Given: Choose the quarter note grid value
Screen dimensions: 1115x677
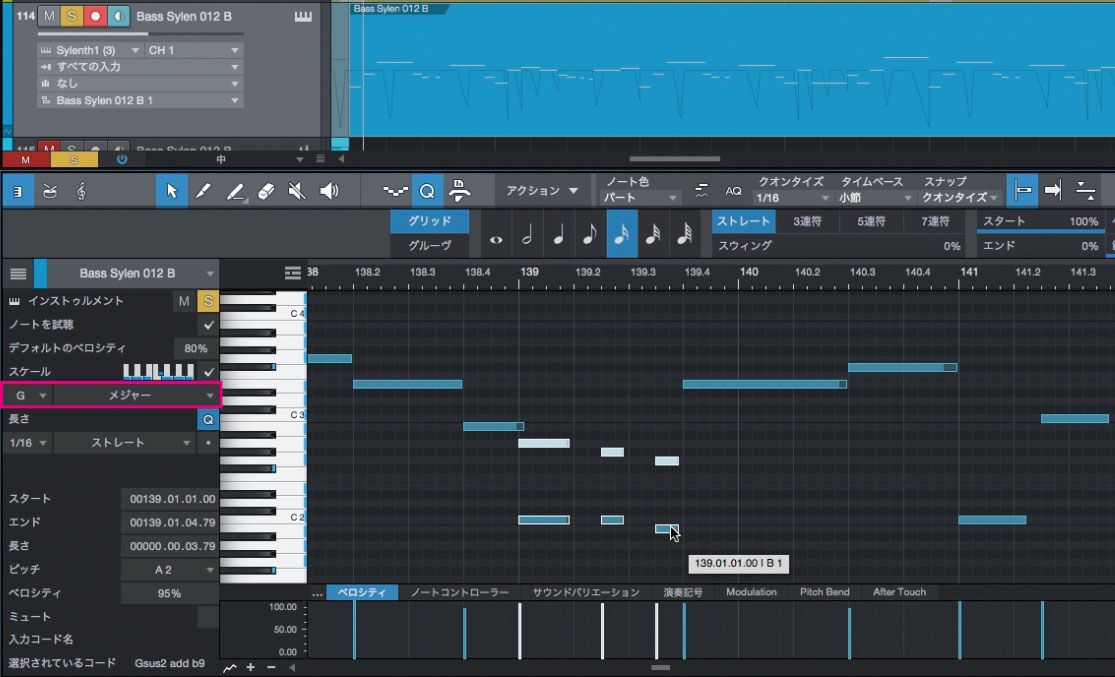Looking at the screenshot, I should click(x=559, y=234).
